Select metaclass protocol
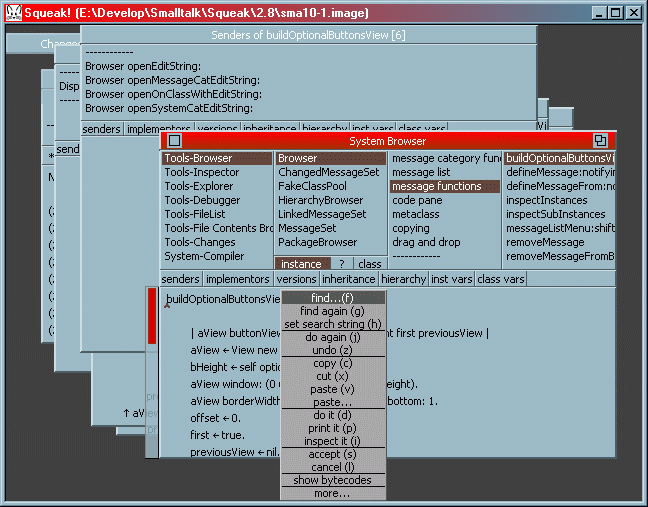 445,214
